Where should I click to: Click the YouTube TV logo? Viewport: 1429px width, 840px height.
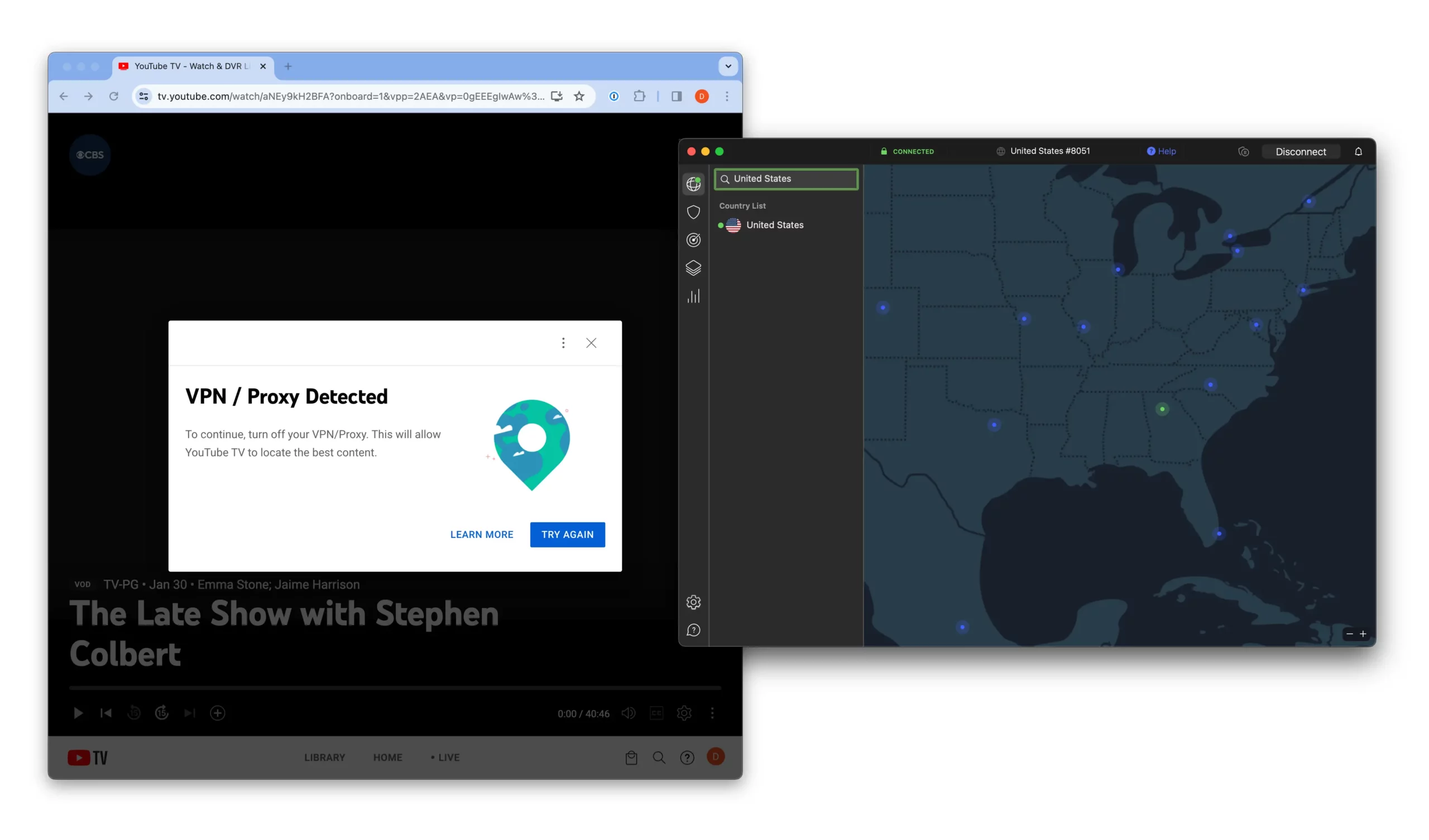tap(88, 758)
